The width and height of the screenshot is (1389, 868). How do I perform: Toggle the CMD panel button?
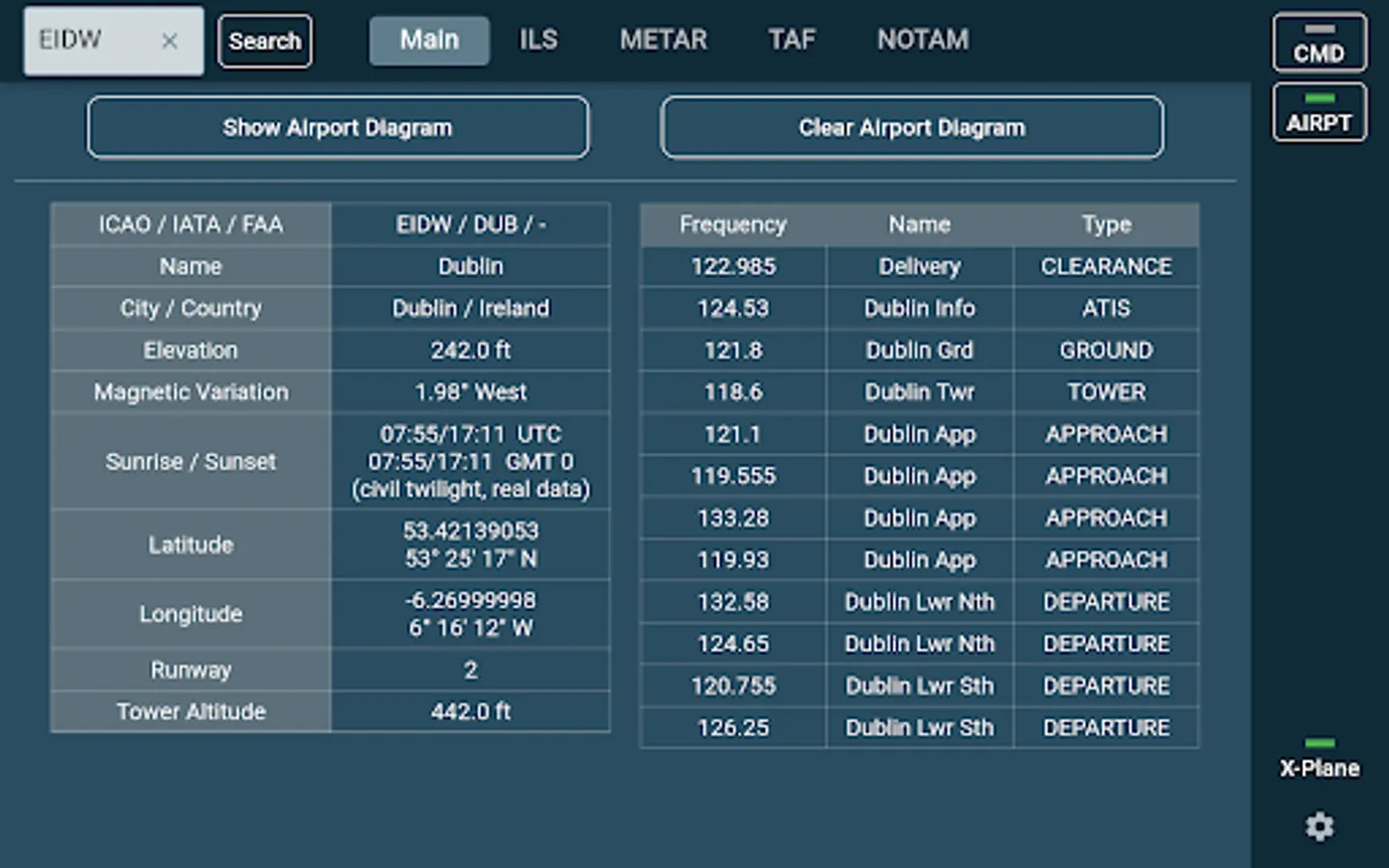tap(1319, 43)
